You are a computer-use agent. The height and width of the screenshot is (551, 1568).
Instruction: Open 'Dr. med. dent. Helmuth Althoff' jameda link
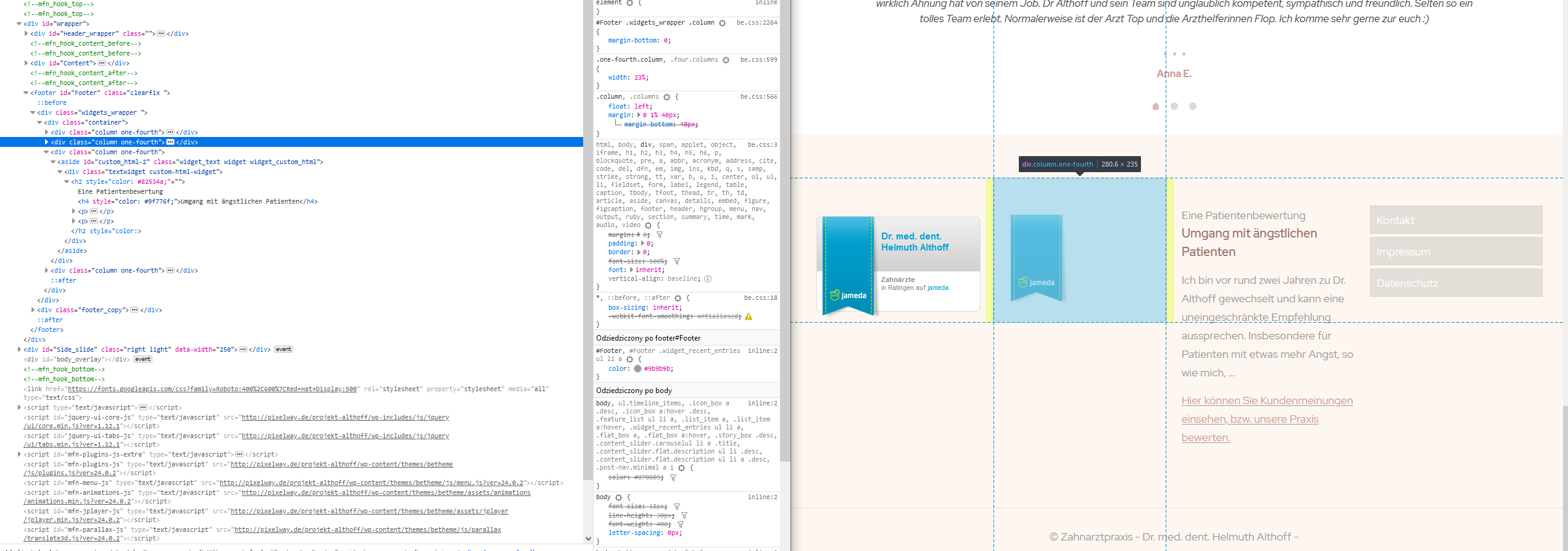click(915, 242)
